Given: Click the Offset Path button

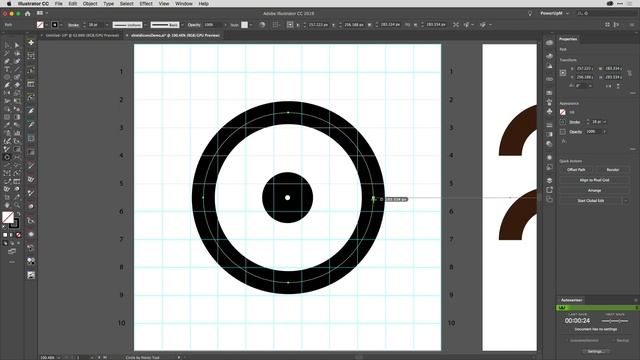Looking at the screenshot, I should pos(576,169).
